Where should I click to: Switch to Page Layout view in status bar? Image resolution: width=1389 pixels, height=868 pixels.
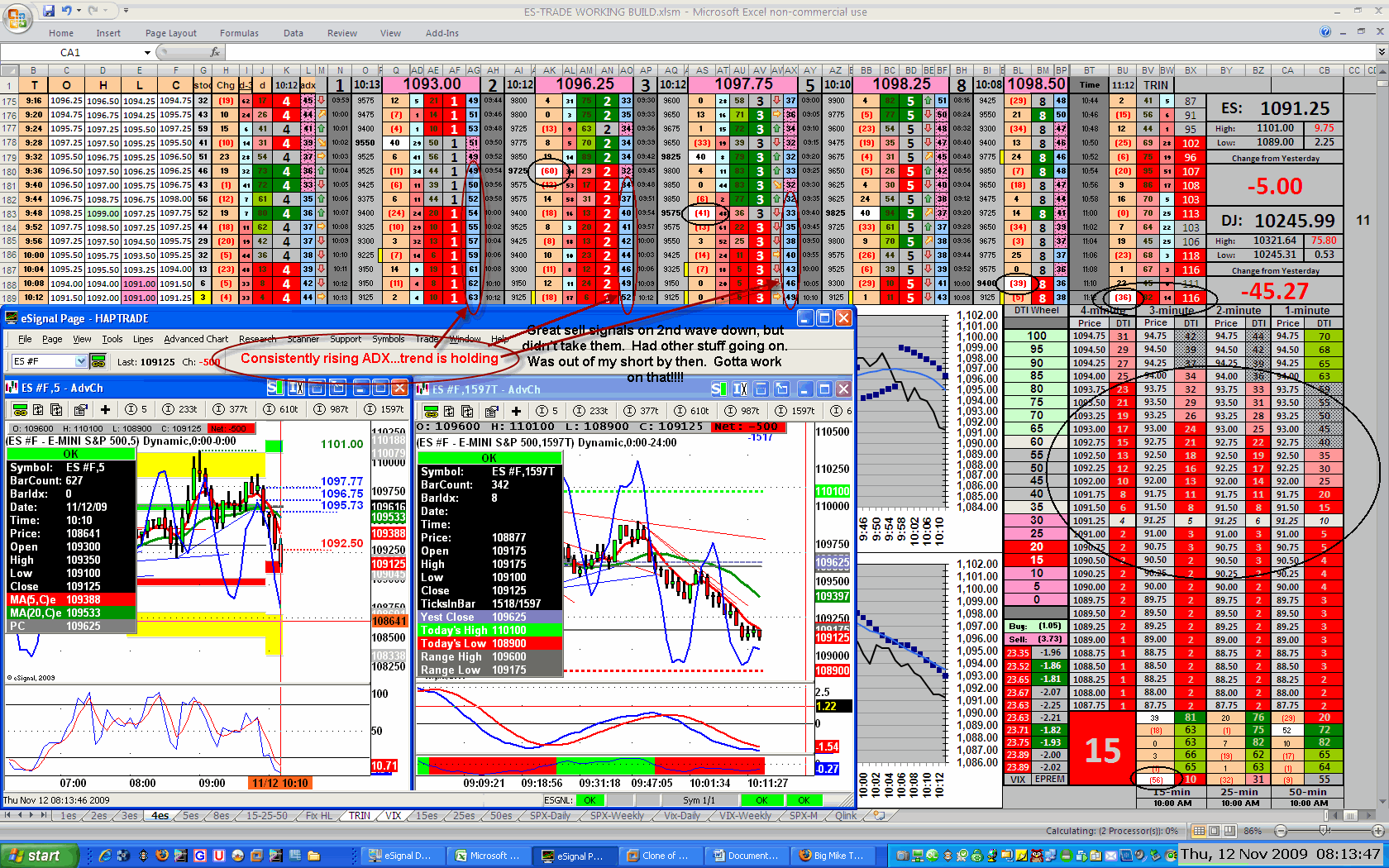(1215, 831)
